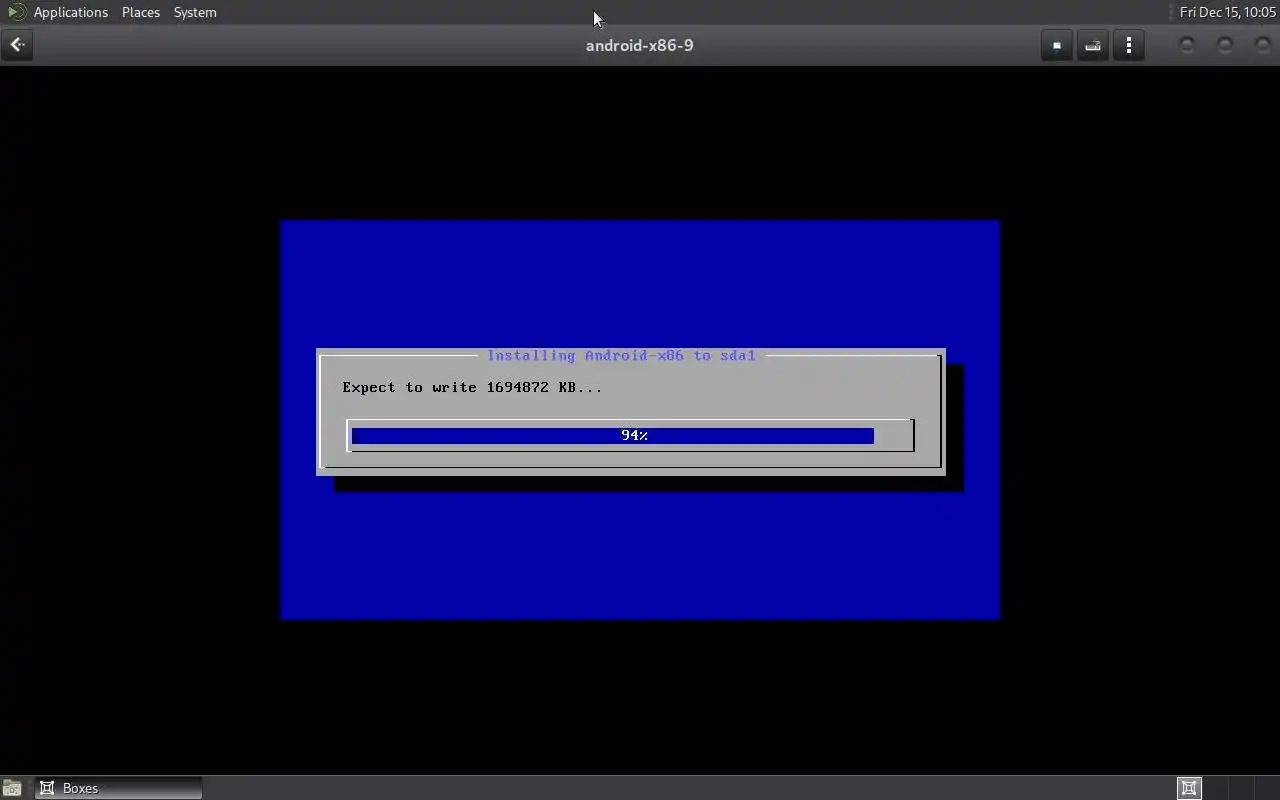
Task: Open the three-dot menu in header
Action: click(x=1129, y=45)
